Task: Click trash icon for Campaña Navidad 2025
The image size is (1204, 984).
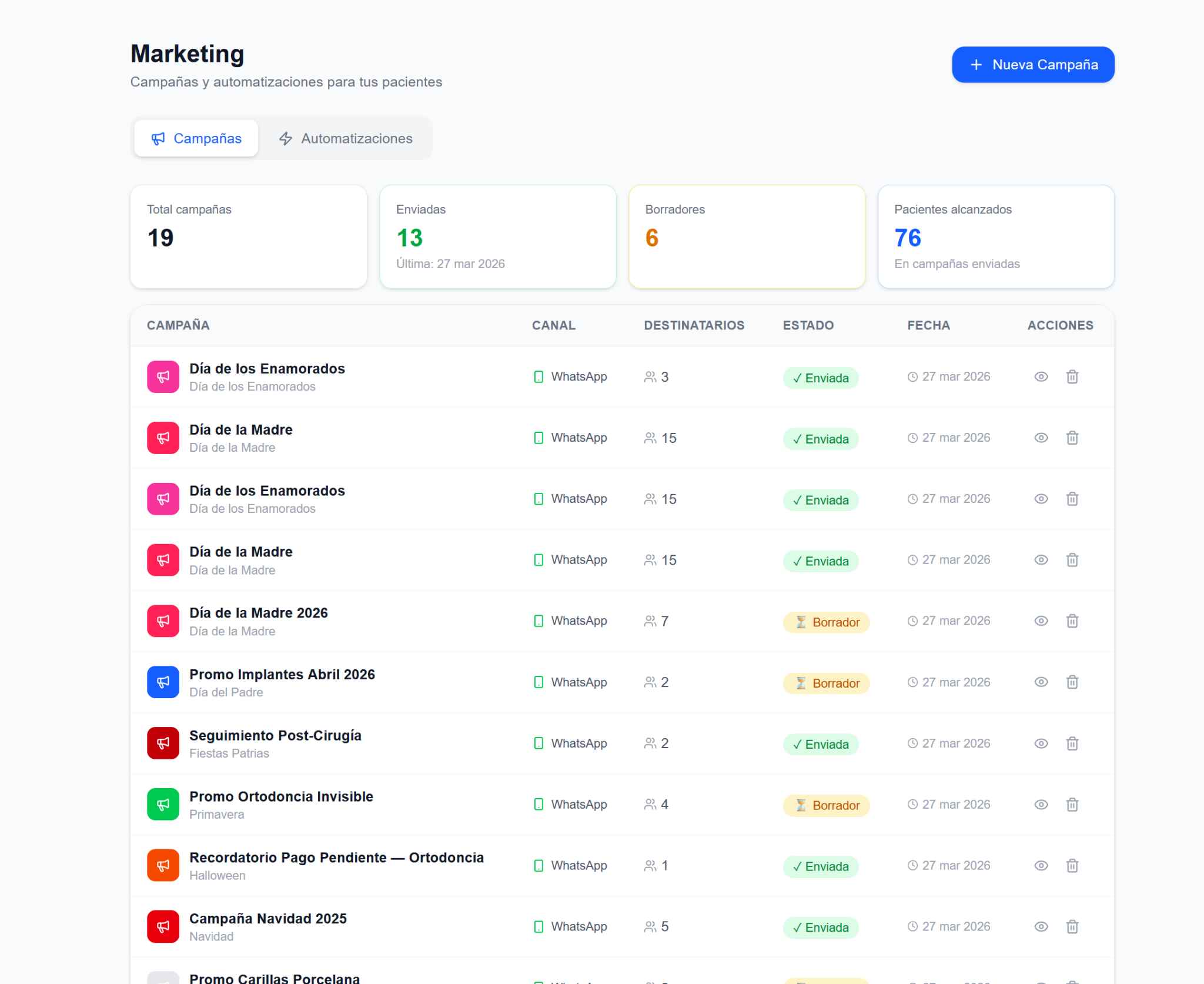Action: (1072, 927)
